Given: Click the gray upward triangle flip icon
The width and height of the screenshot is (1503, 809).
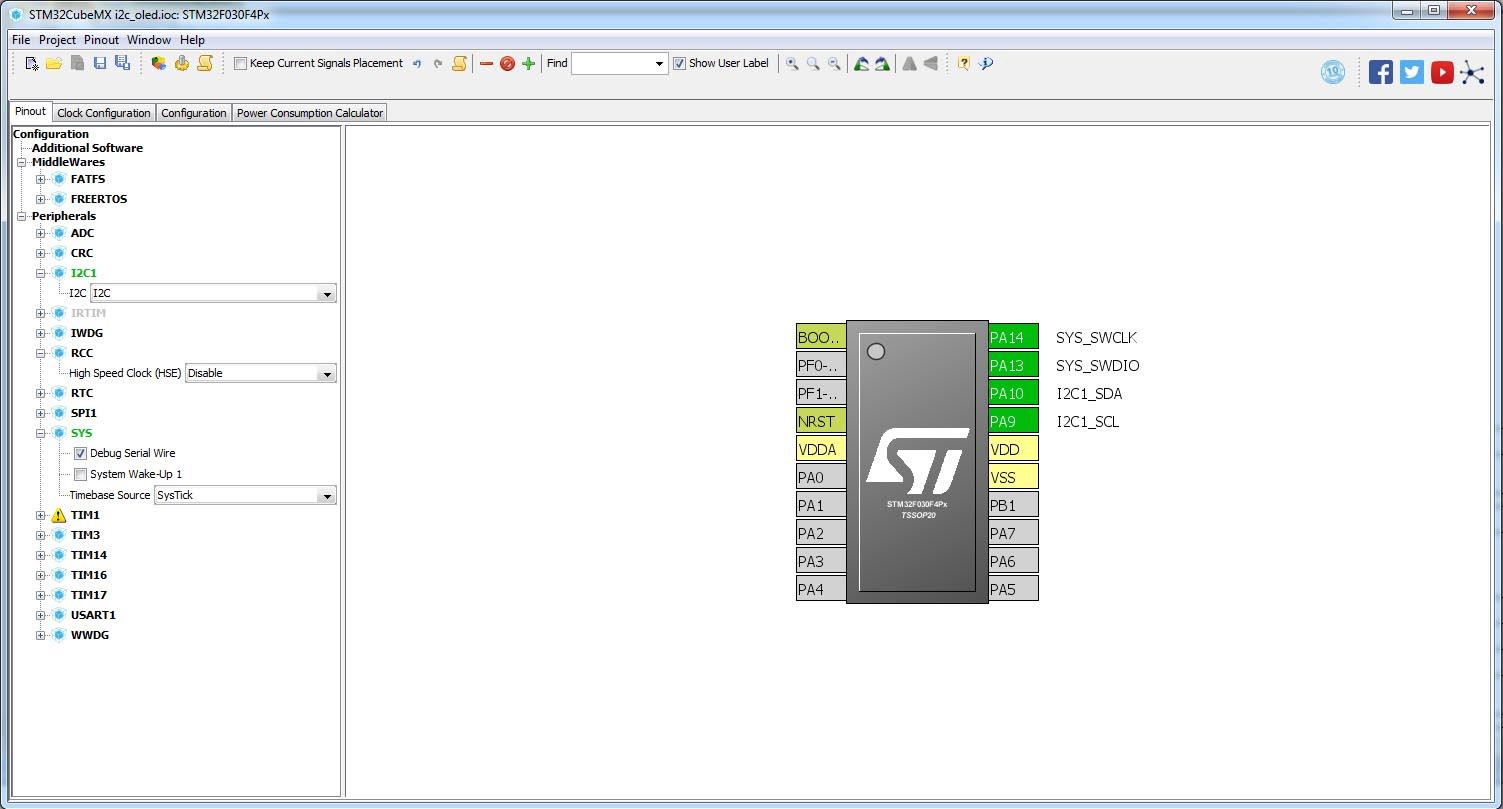Looking at the screenshot, I should 909,63.
